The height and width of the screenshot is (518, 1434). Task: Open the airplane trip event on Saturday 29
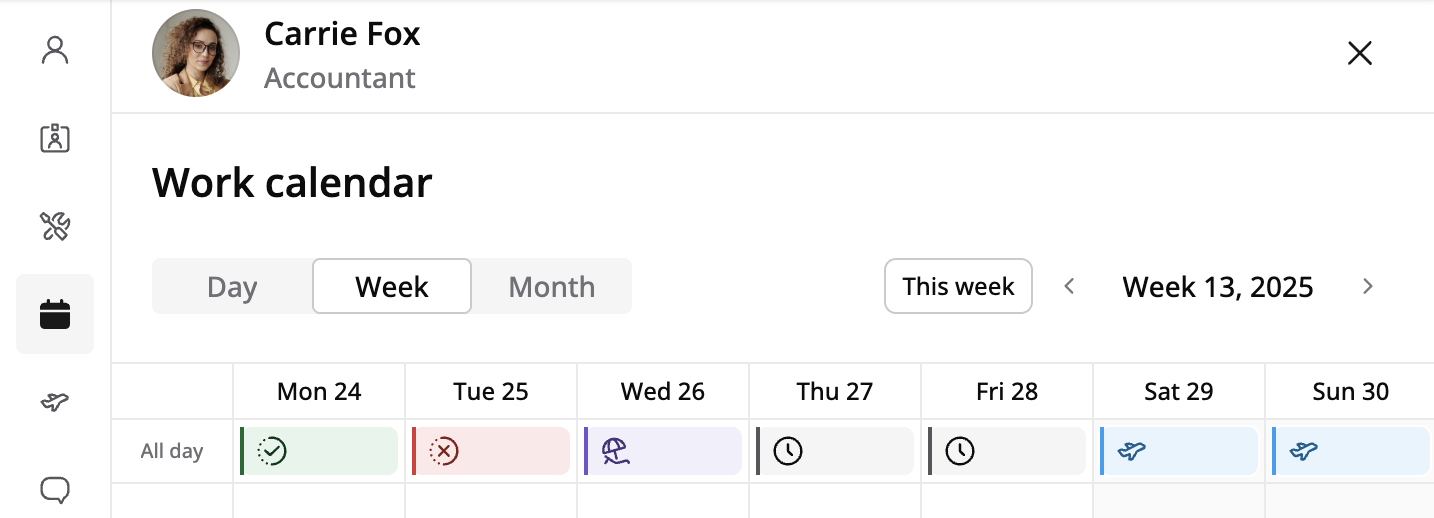(x=1180, y=451)
